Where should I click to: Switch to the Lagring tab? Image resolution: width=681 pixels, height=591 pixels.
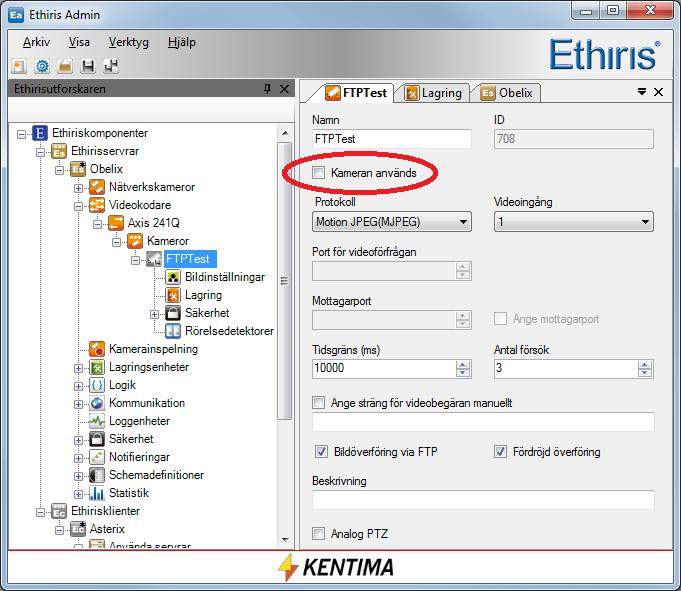click(x=433, y=93)
